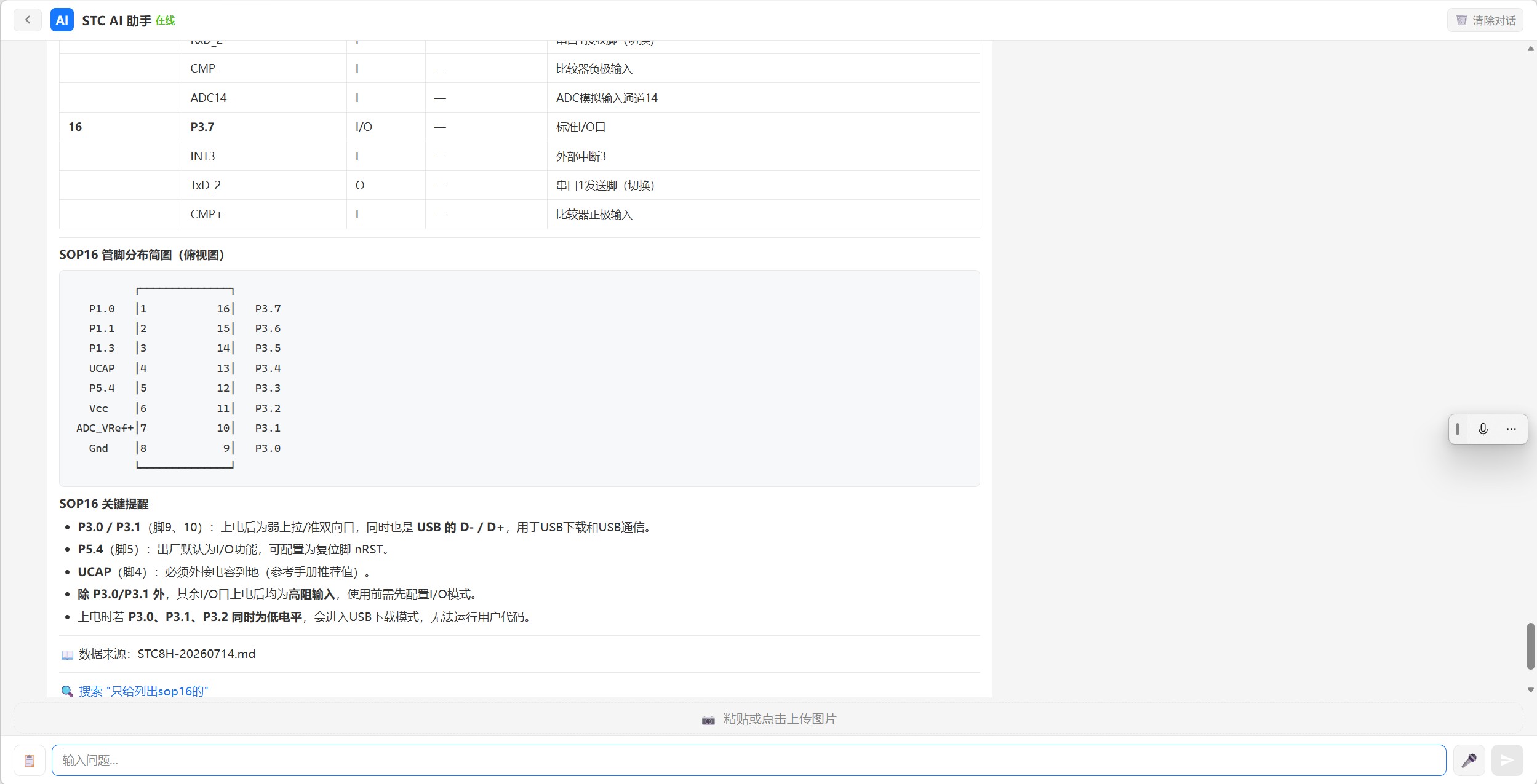Clear the conversation with 清除对话
This screenshot has height=784, width=1537.
[x=1485, y=20]
